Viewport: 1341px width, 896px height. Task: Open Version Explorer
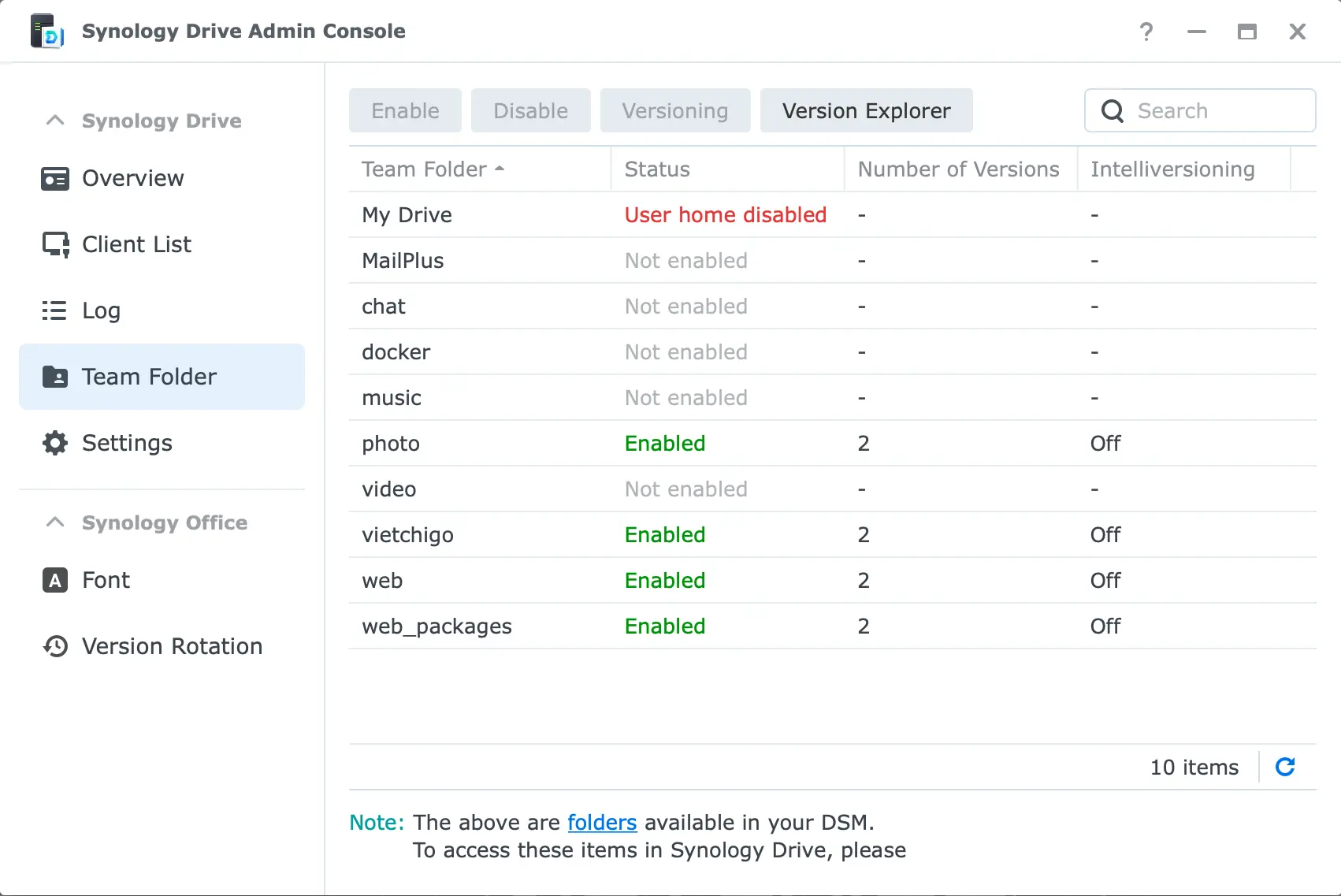coord(866,111)
